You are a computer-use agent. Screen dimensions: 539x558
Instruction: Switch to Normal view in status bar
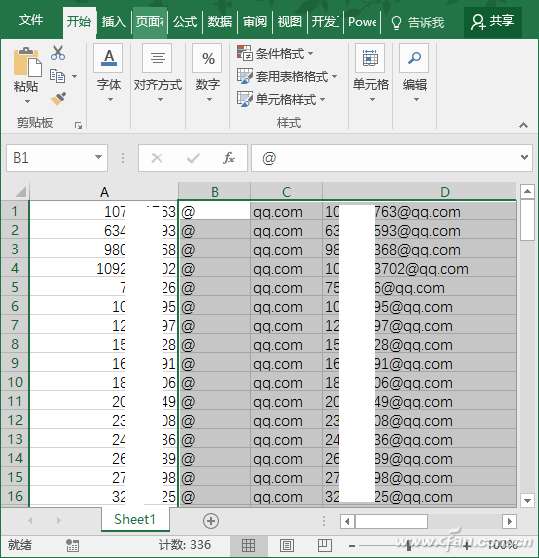point(248,545)
